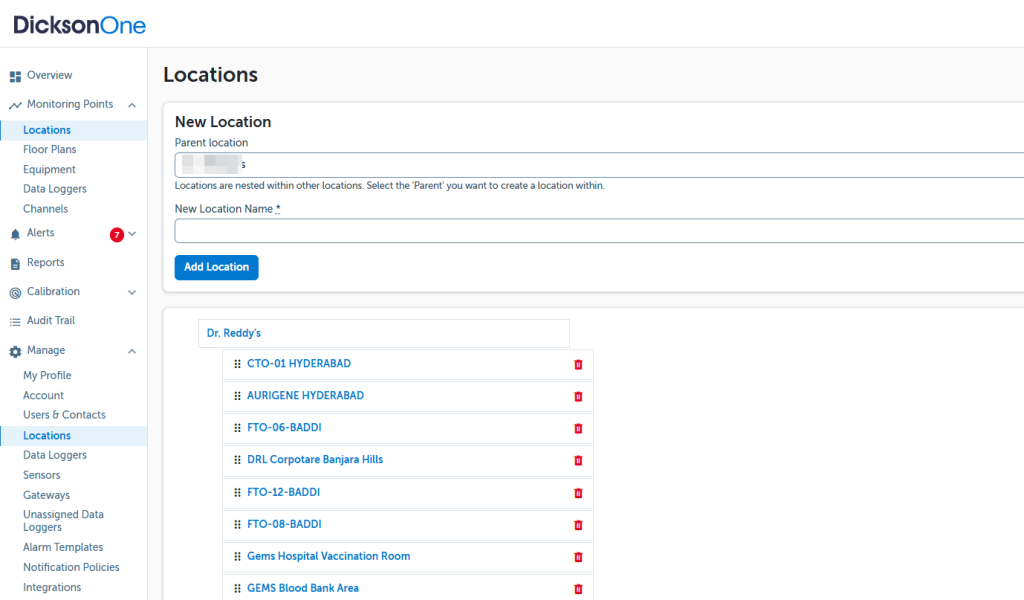Click the New Location Name field

[598, 231]
